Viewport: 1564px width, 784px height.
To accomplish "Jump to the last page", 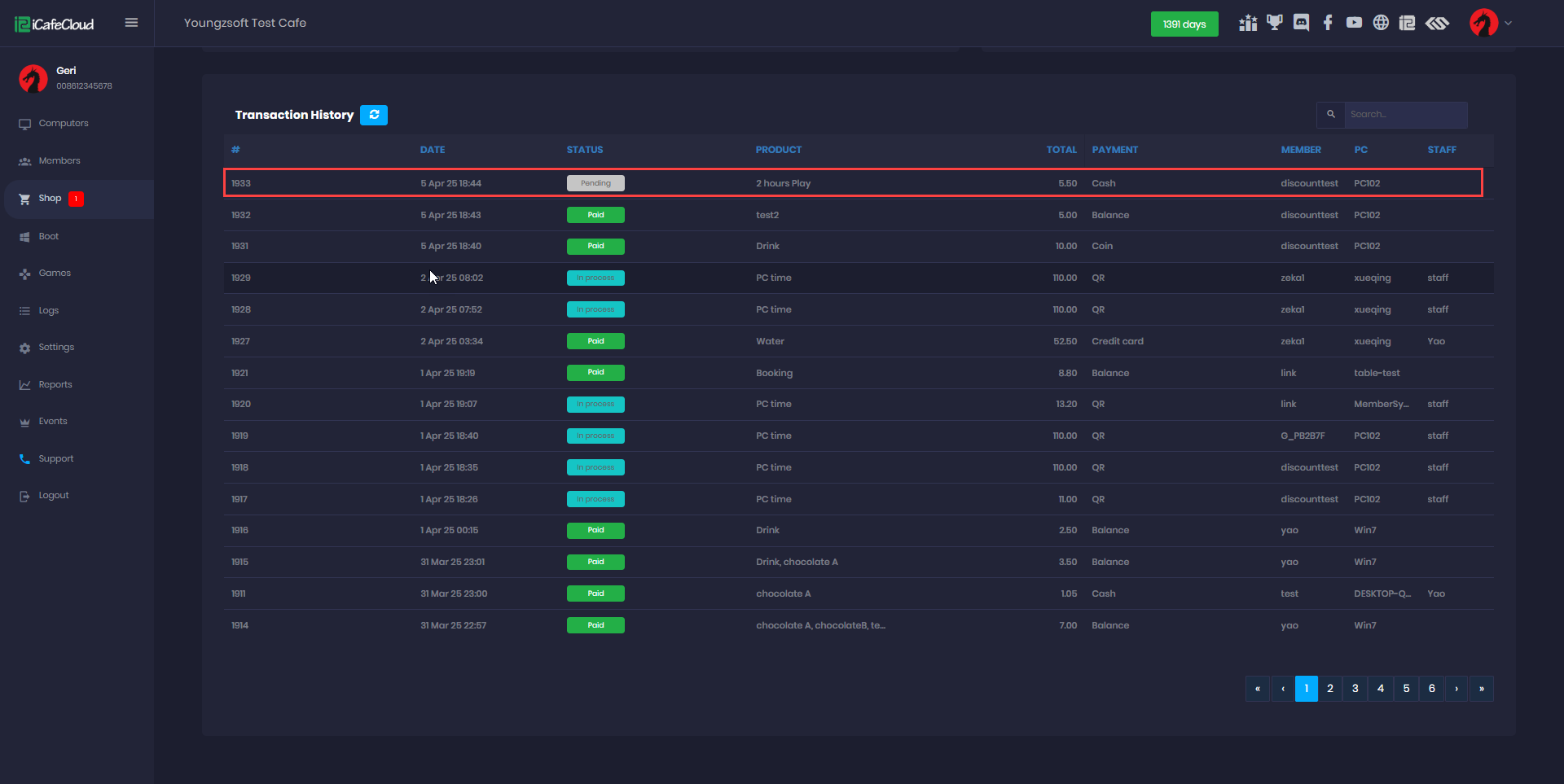I will tap(1481, 689).
